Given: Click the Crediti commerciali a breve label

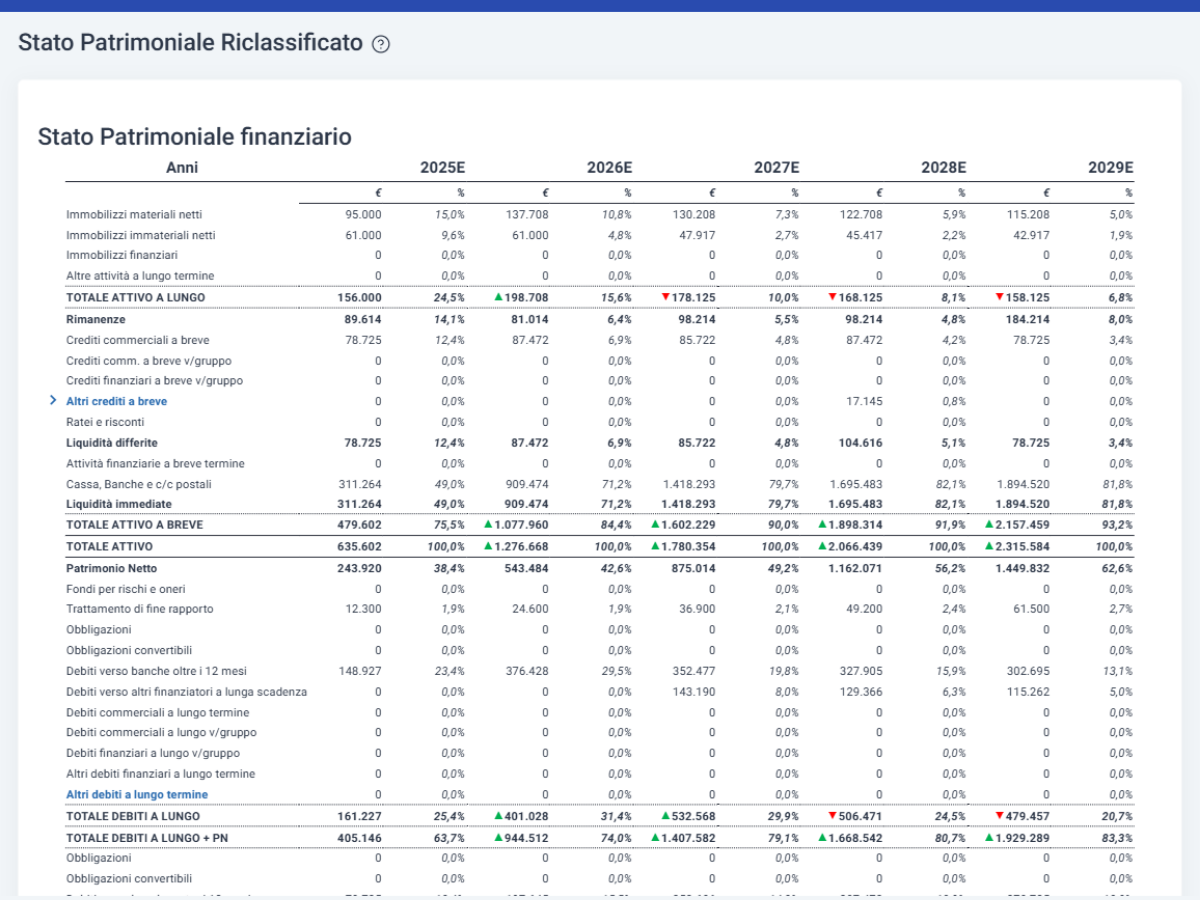Looking at the screenshot, I should 138,340.
